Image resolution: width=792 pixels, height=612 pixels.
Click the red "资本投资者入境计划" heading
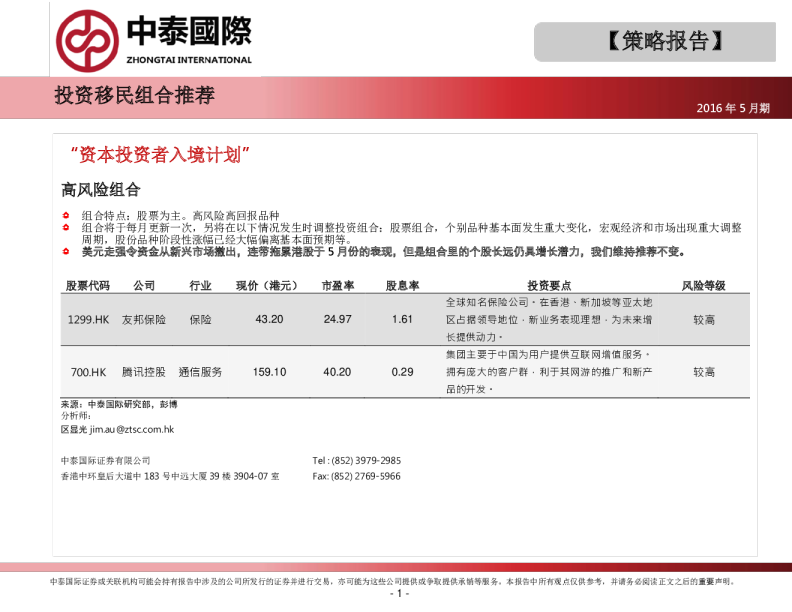[160, 156]
